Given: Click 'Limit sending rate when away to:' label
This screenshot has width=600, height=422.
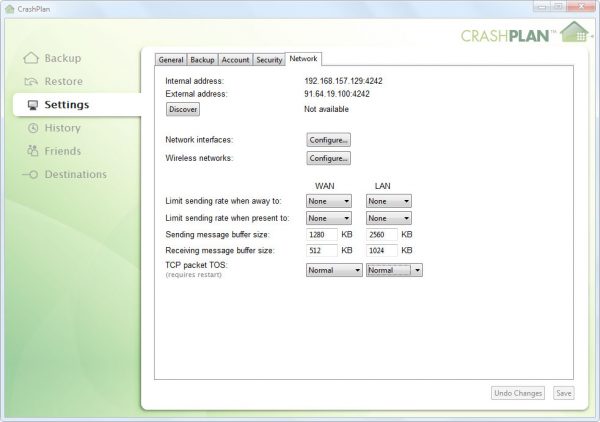Looking at the screenshot, I should coord(223,201).
